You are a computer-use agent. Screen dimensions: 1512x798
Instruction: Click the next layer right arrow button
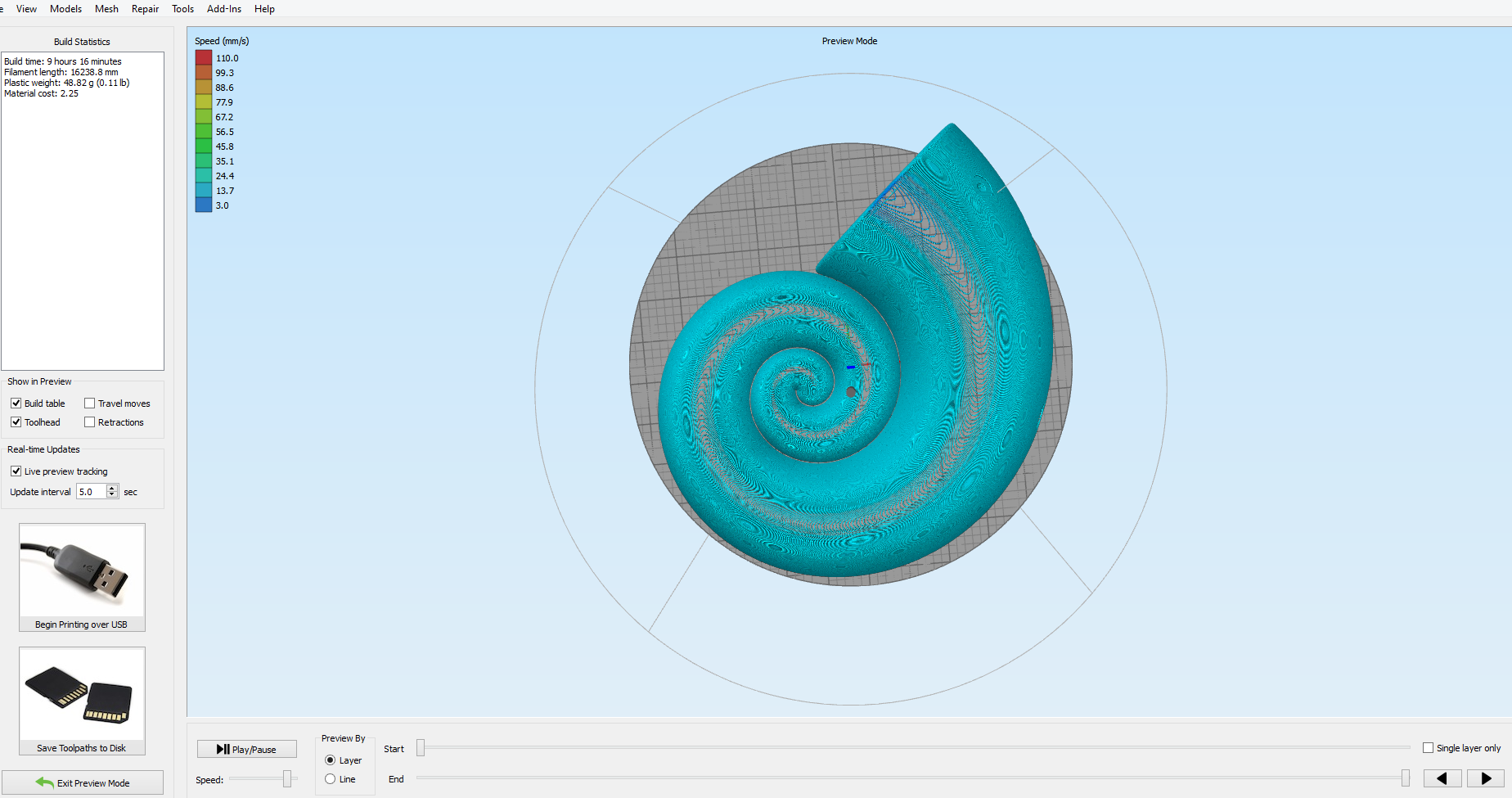pyautogui.click(x=1485, y=778)
